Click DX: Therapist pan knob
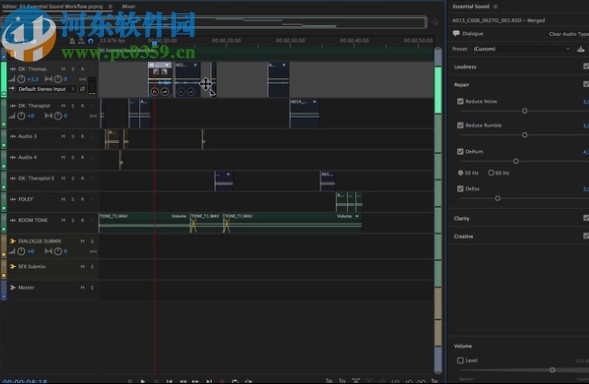This screenshot has height=384, width=589. [x=58, y=116]
